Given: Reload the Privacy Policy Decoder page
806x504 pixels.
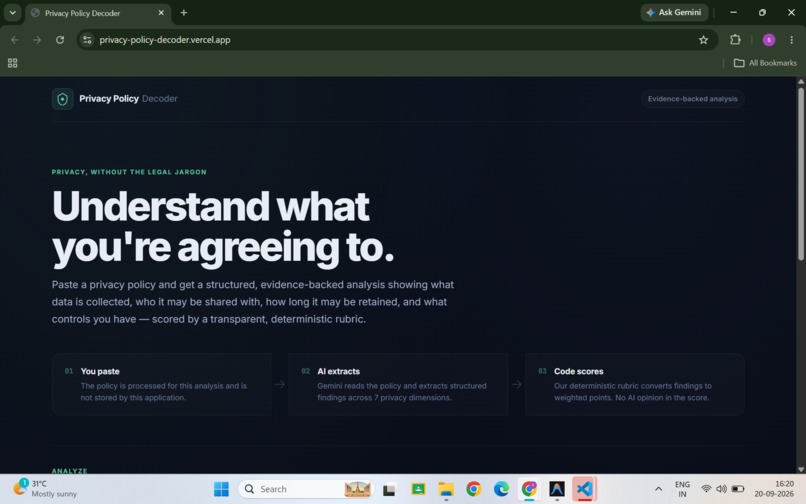Looking at the screenshot, I should [x=60, y=40].
